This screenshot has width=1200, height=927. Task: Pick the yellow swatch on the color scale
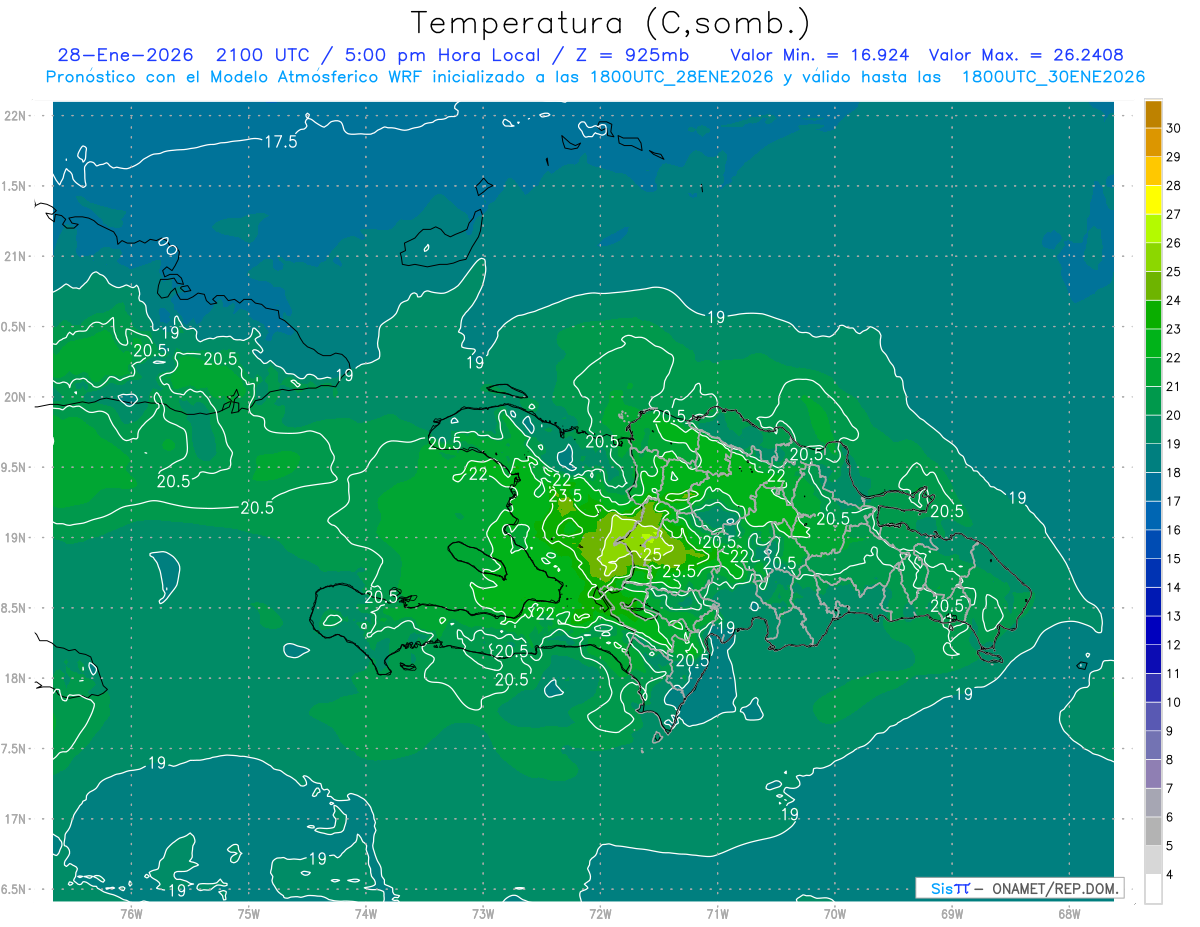point(1153,200)
